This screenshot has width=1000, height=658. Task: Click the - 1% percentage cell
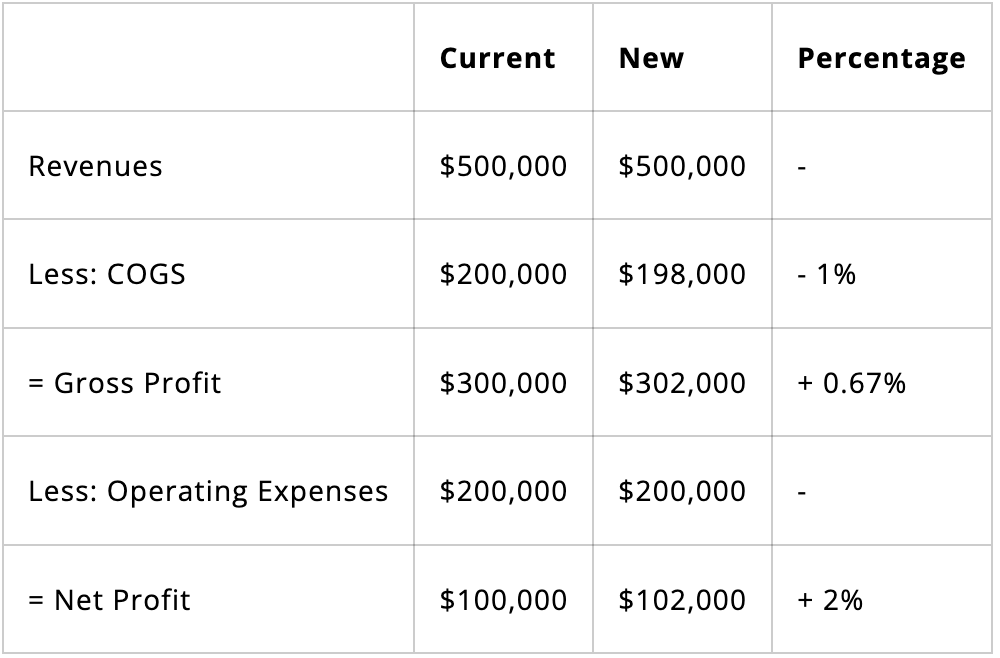point(826,274)
